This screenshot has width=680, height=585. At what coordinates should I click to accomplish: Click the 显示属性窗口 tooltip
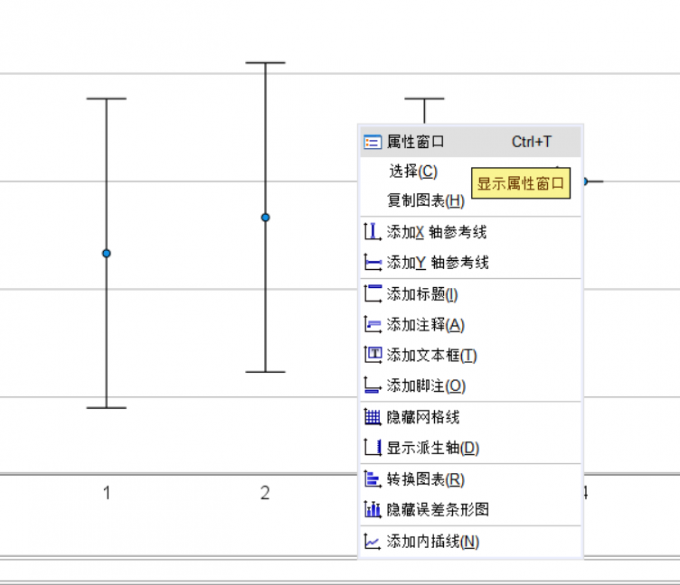point(520,183)
